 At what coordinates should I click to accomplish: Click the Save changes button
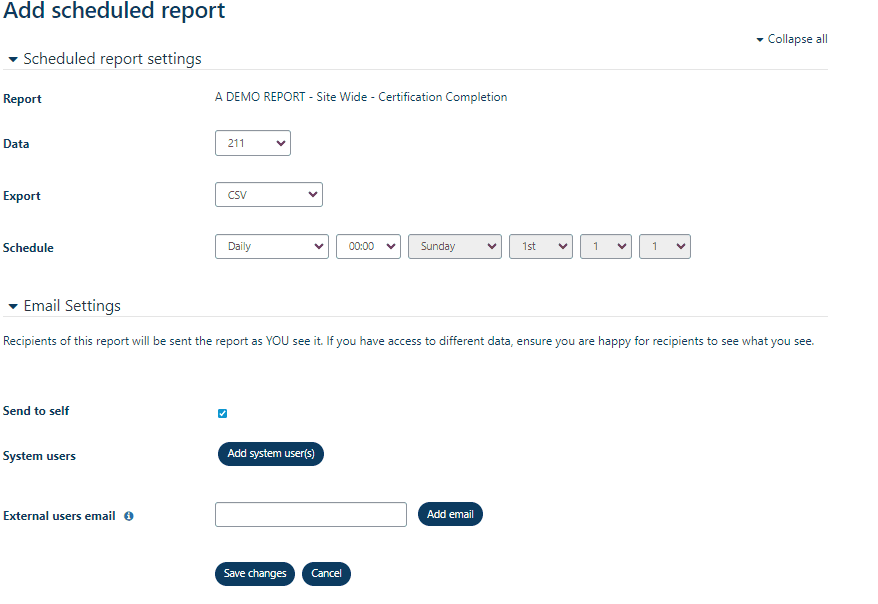(x=254, y=574)
